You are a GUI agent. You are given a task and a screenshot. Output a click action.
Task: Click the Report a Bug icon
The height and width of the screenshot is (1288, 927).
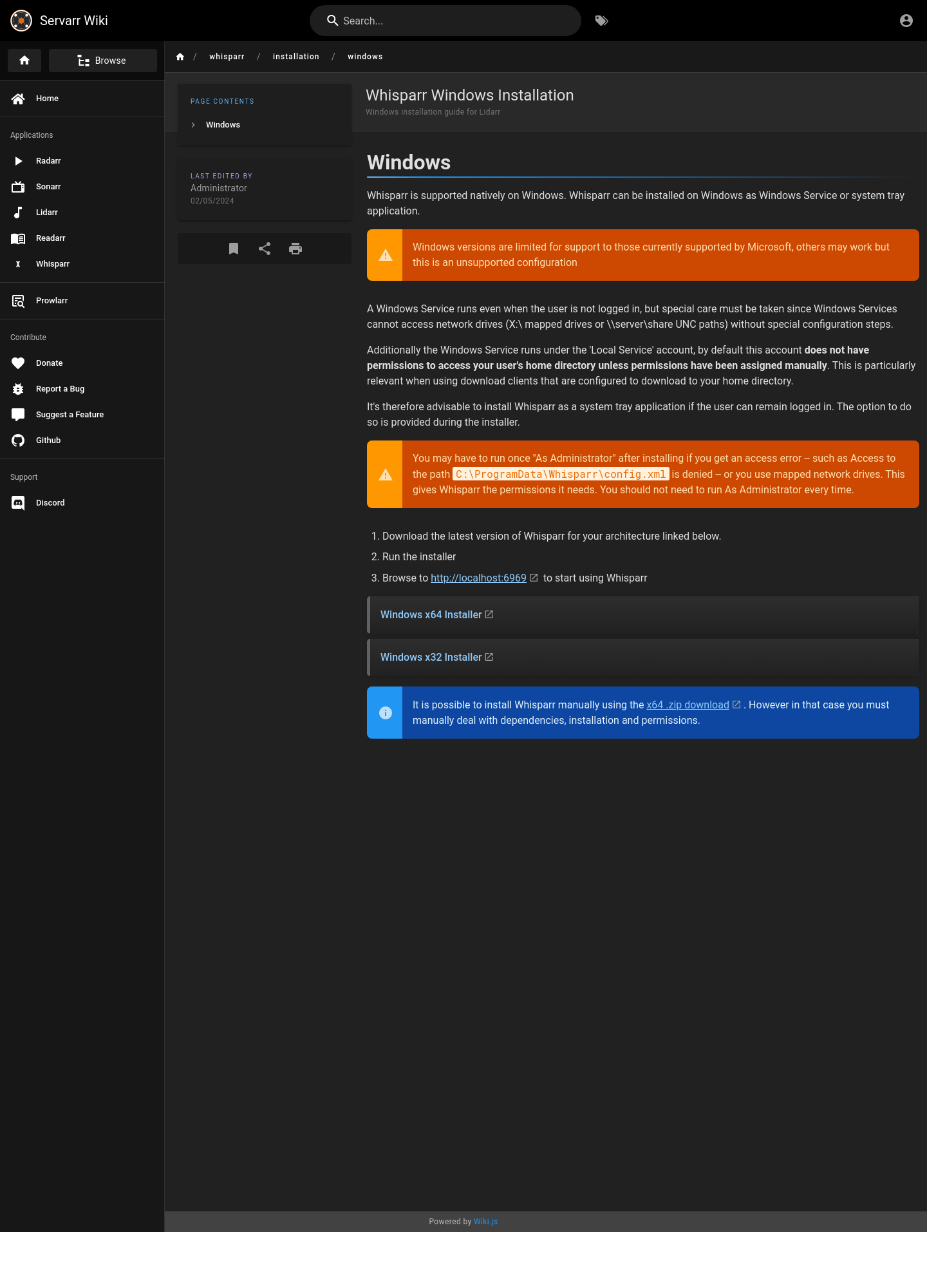pyautogui.click(x=18, y=389)
